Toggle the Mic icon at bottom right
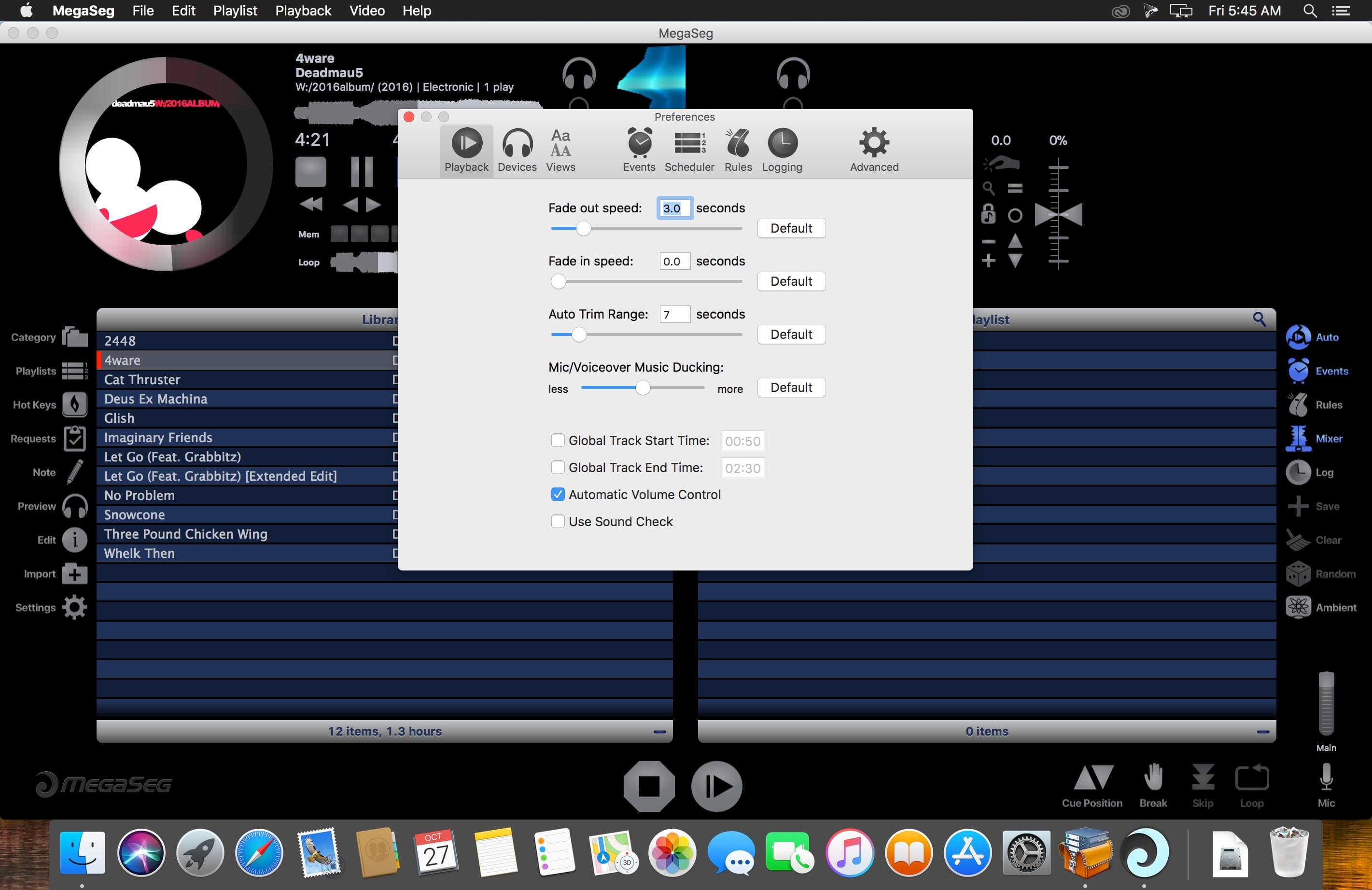1372x890 pixels. 1326,777
